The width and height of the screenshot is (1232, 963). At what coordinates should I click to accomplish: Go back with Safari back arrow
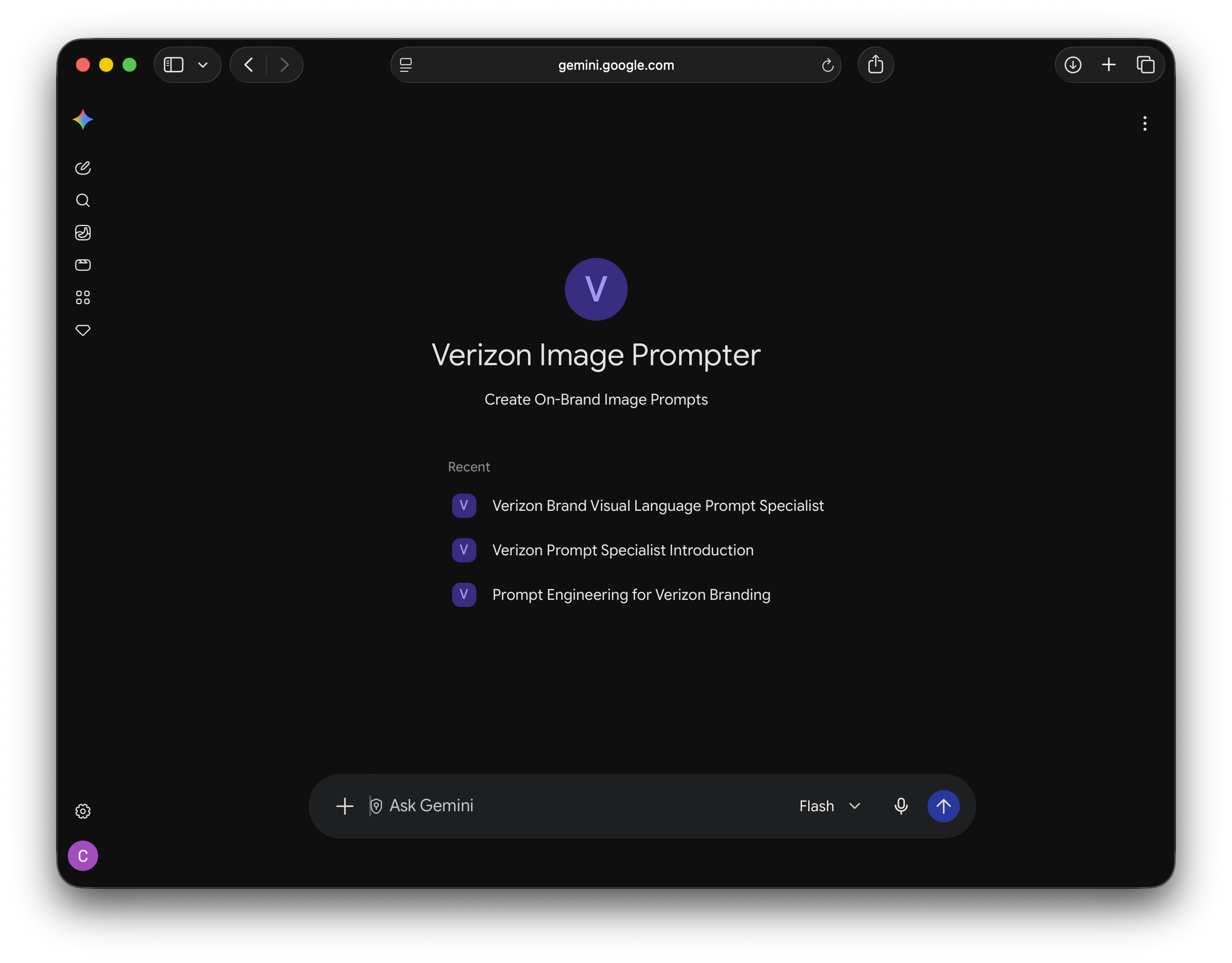[x=249, y=65]
